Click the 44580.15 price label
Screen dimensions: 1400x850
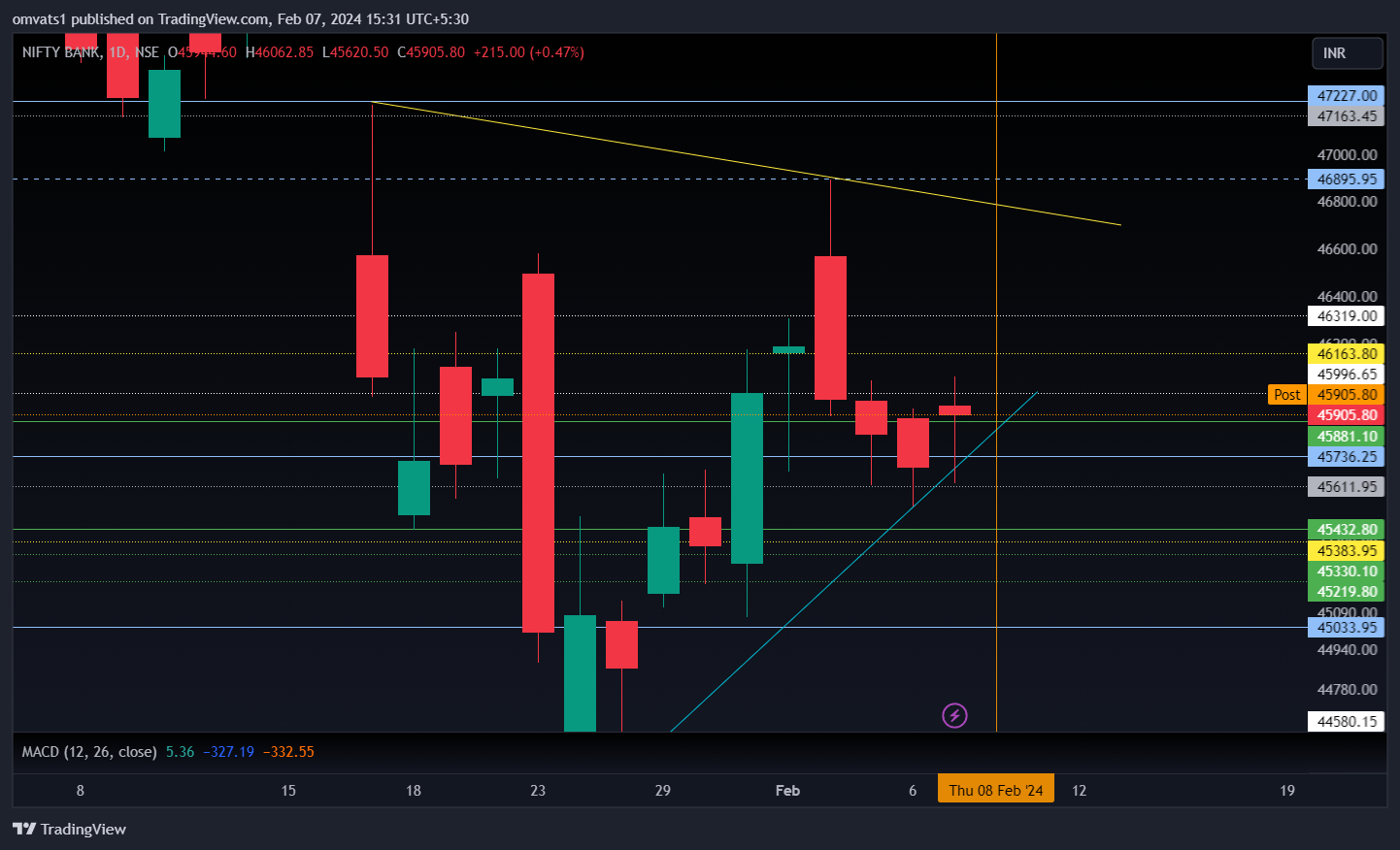(x=1347, y=721)
